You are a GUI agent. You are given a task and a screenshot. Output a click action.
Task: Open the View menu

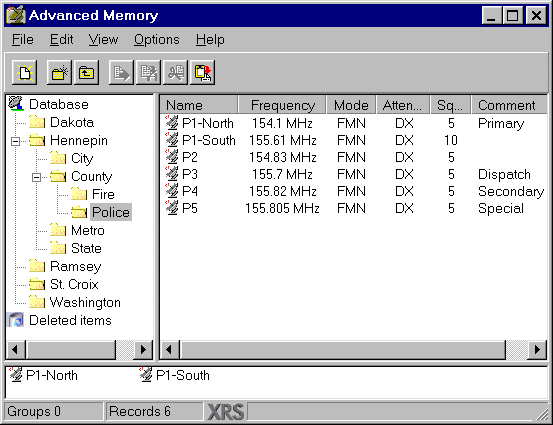coord(103,40)
